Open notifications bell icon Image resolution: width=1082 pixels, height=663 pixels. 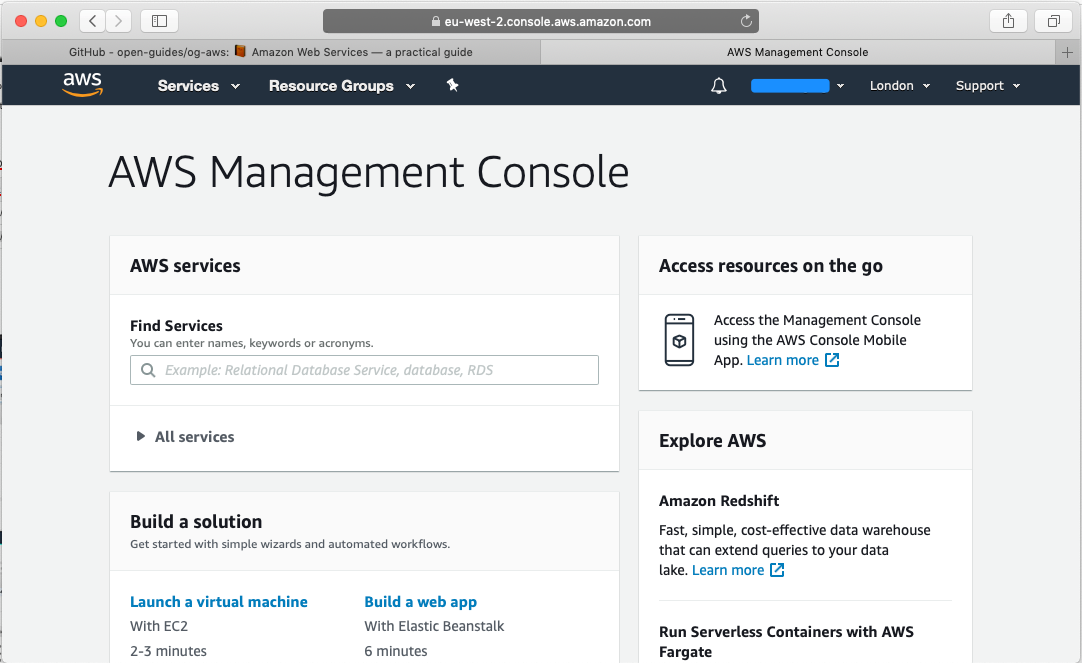pyautogui.click(x=718, y=86)
